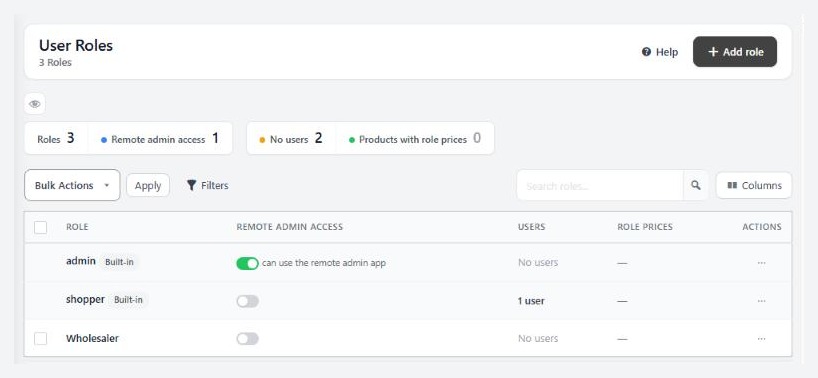Open the admin role name

coord(81,261)
